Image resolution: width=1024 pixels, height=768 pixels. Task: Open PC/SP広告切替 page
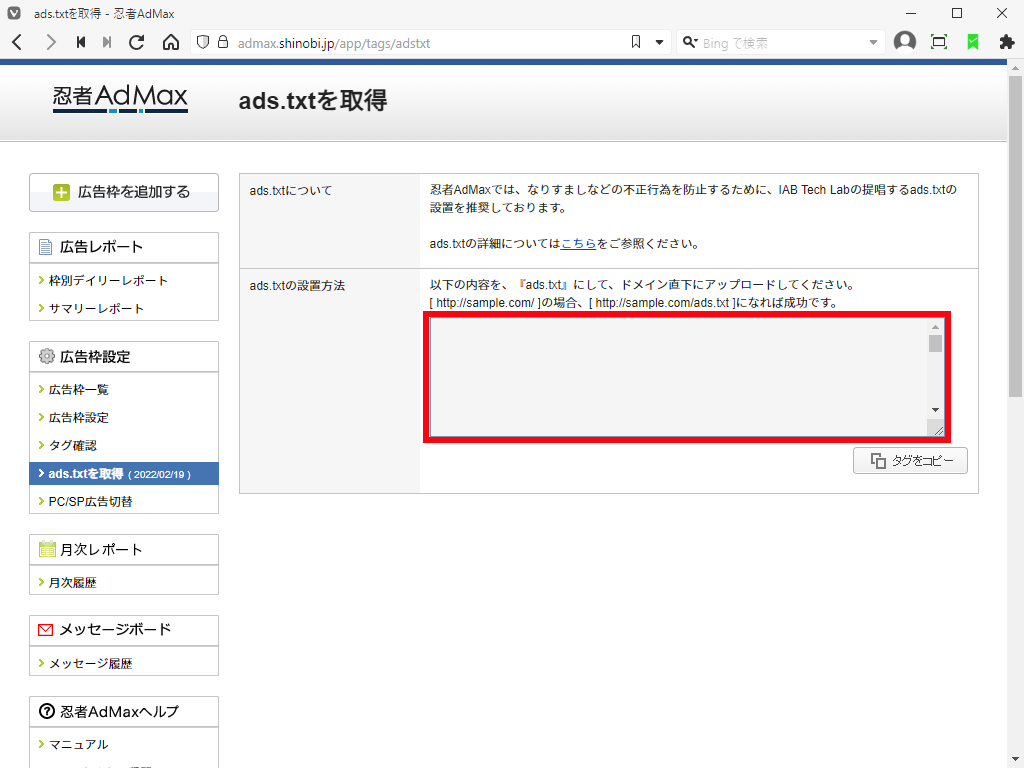tap(90, 502)
